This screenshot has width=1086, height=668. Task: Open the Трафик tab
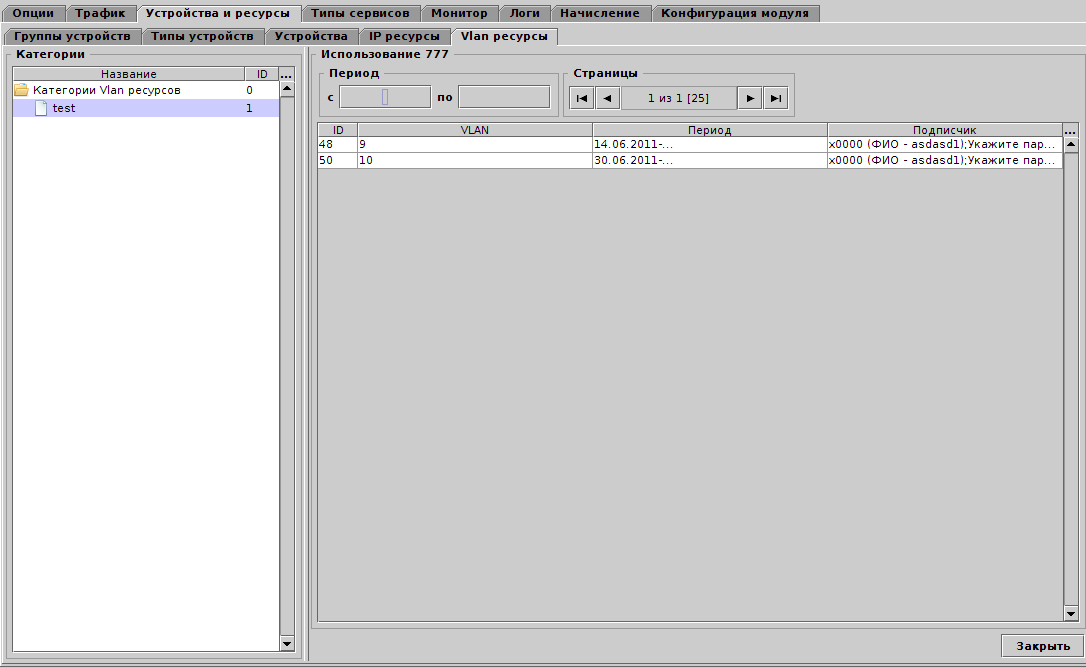click(x=101, y=13)
